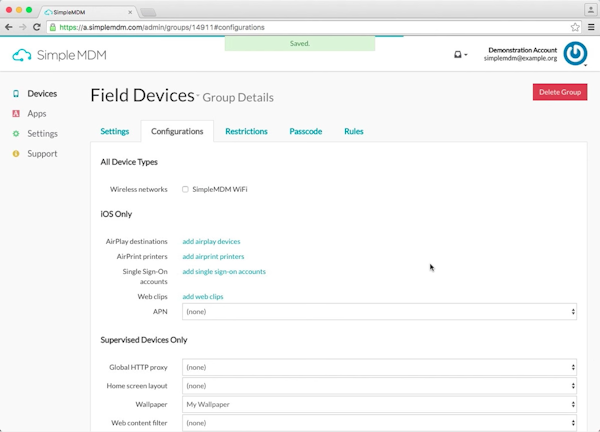Expand the Field Devices group name caret
The image size is (600, 432).
[x=198, y=95]
